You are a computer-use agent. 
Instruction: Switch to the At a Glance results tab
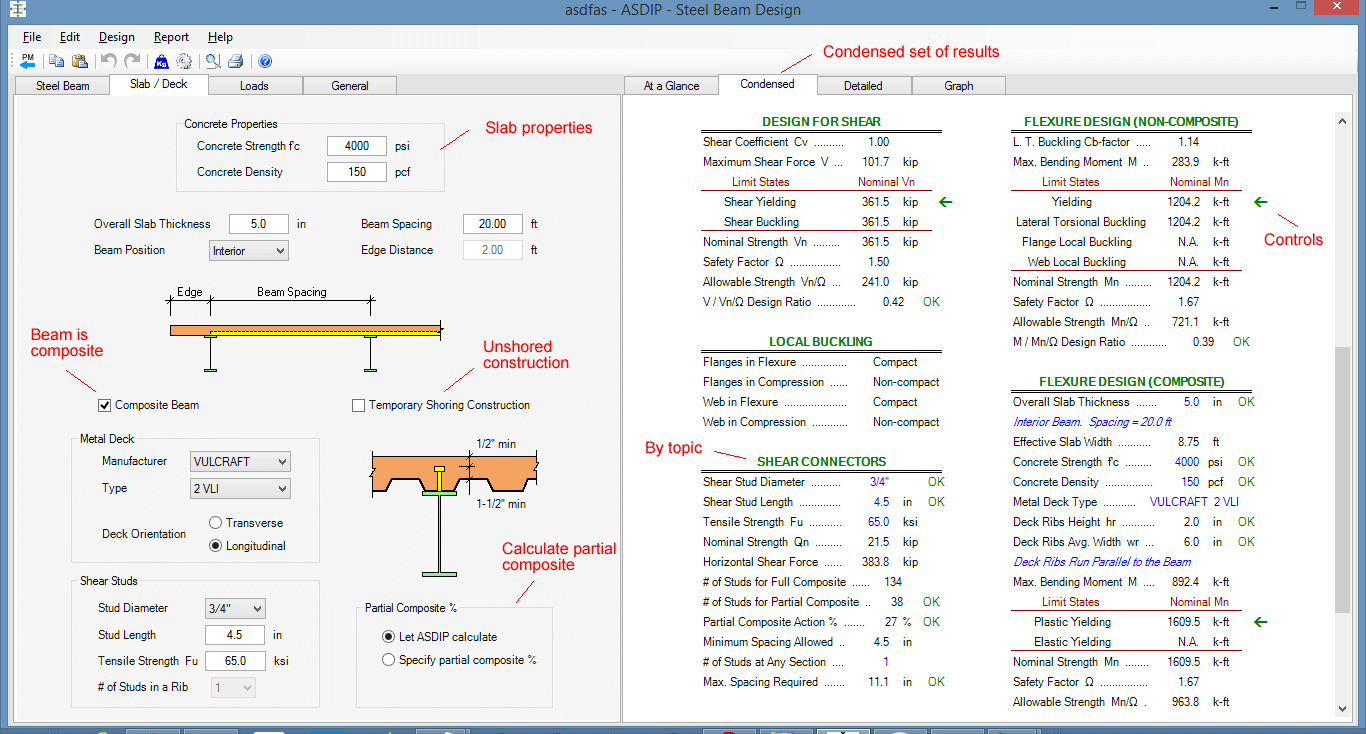coord(671,86)
